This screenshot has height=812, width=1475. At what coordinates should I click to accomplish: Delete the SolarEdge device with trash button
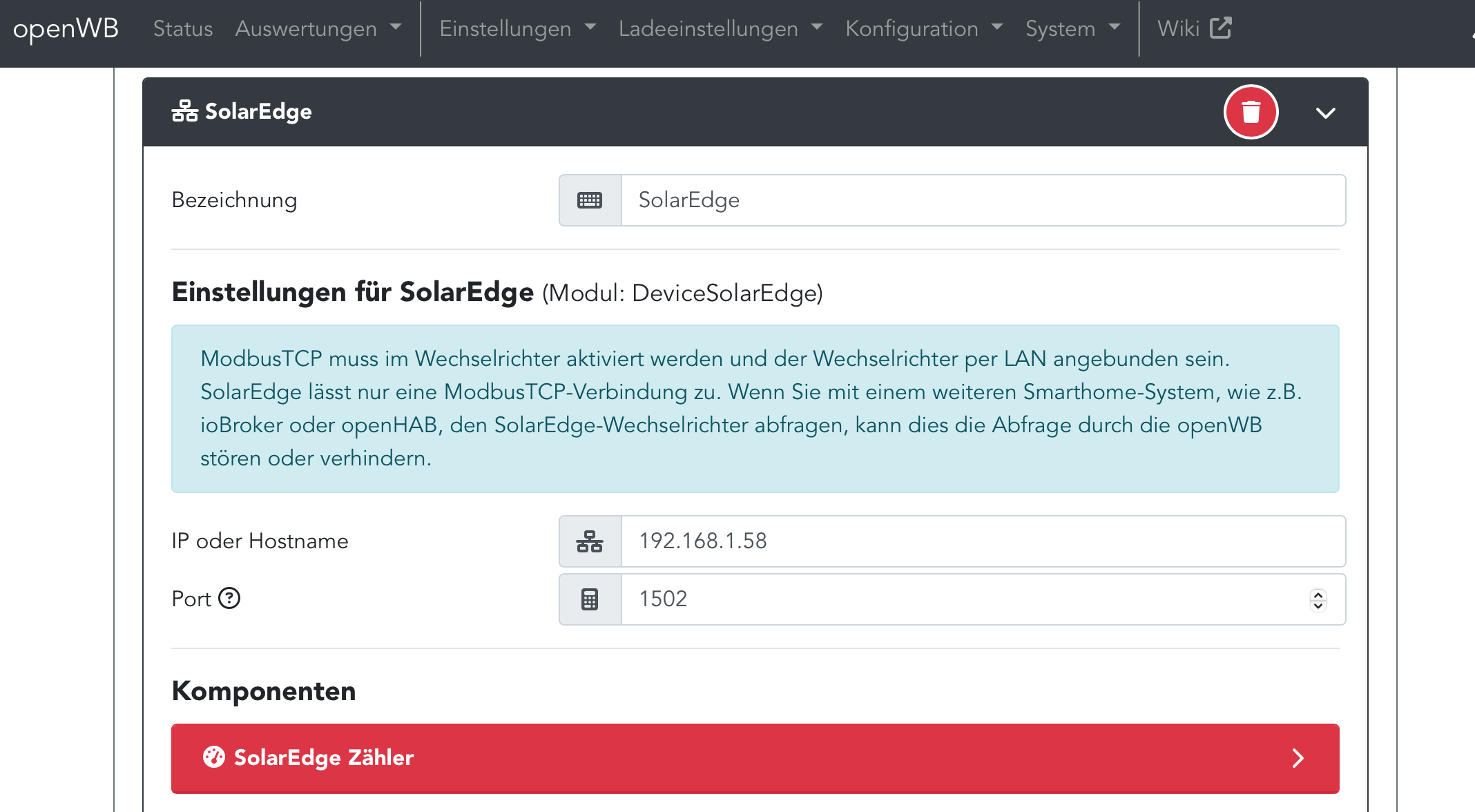[x=1251, y=112]
